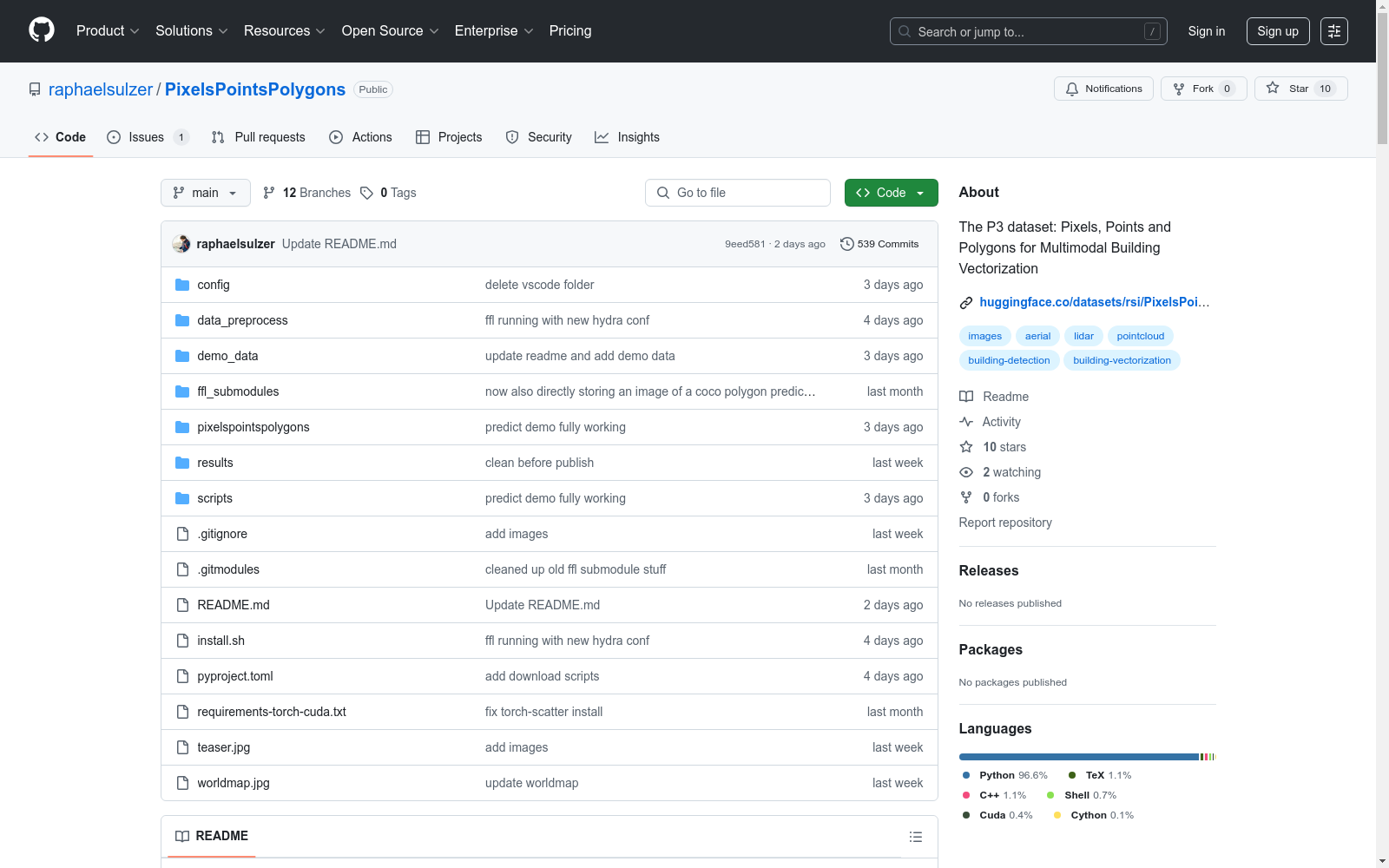Open the main branch selector dropdown
Screen dimensions: 1389x868
click(x=206, y=193)
